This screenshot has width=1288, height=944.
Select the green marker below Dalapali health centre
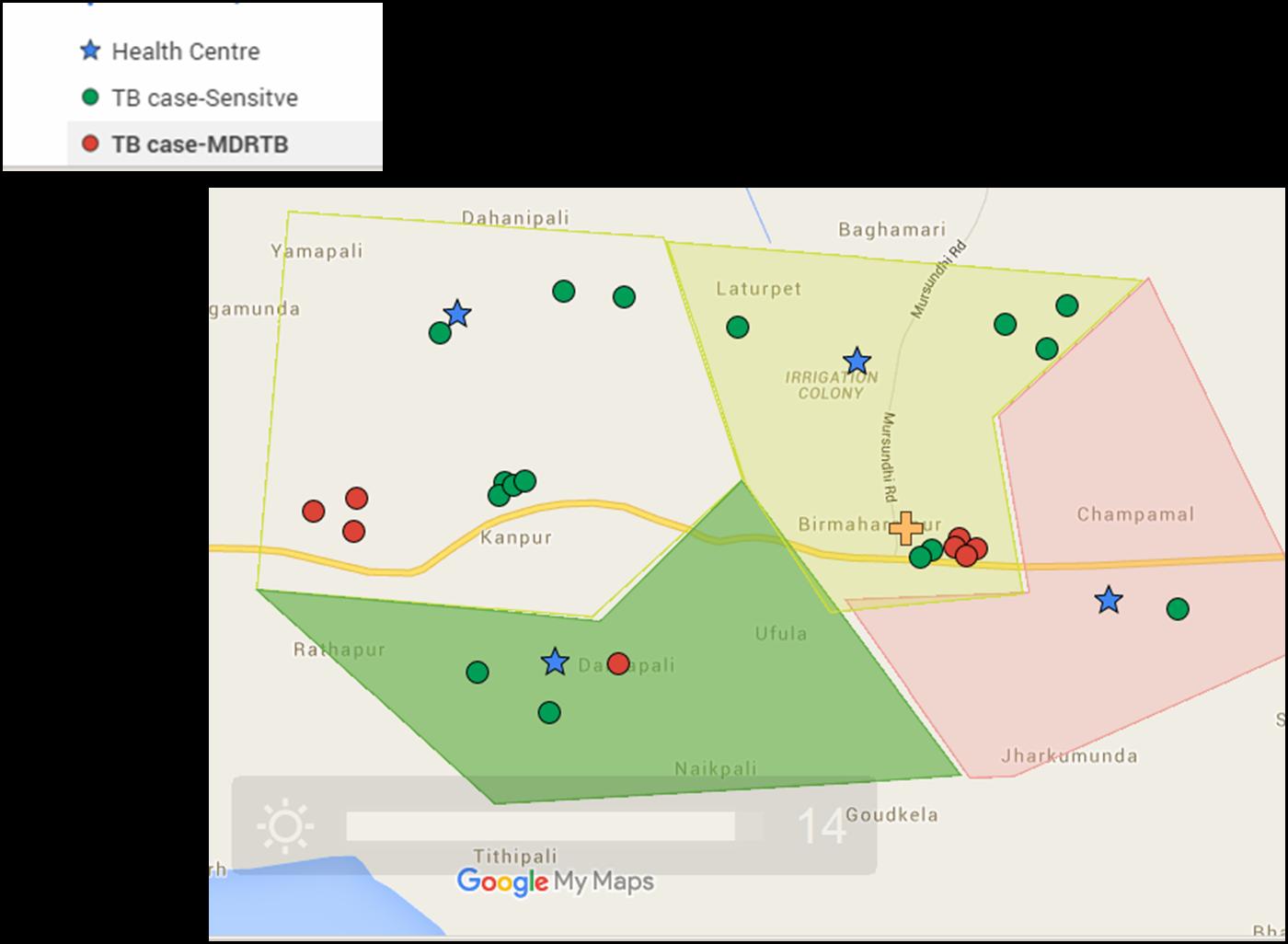[547, 709]
